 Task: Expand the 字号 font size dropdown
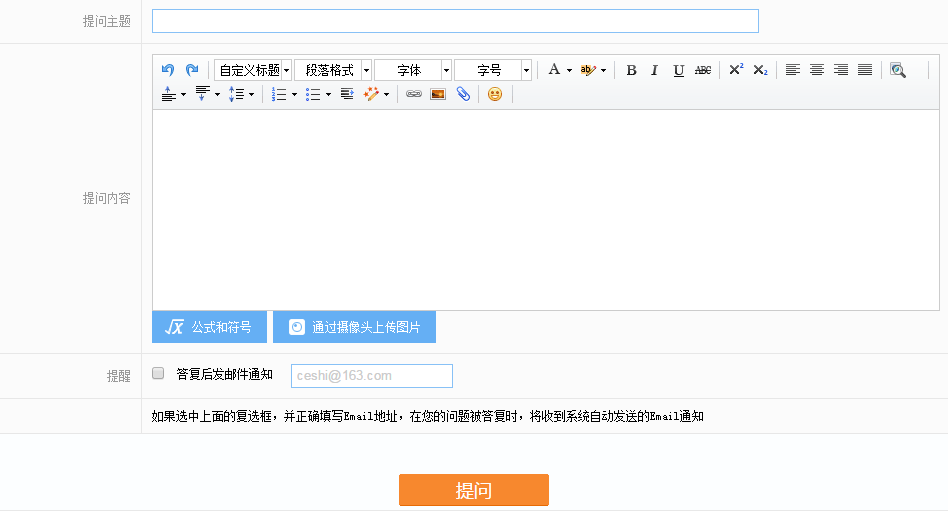coord(493,70)
